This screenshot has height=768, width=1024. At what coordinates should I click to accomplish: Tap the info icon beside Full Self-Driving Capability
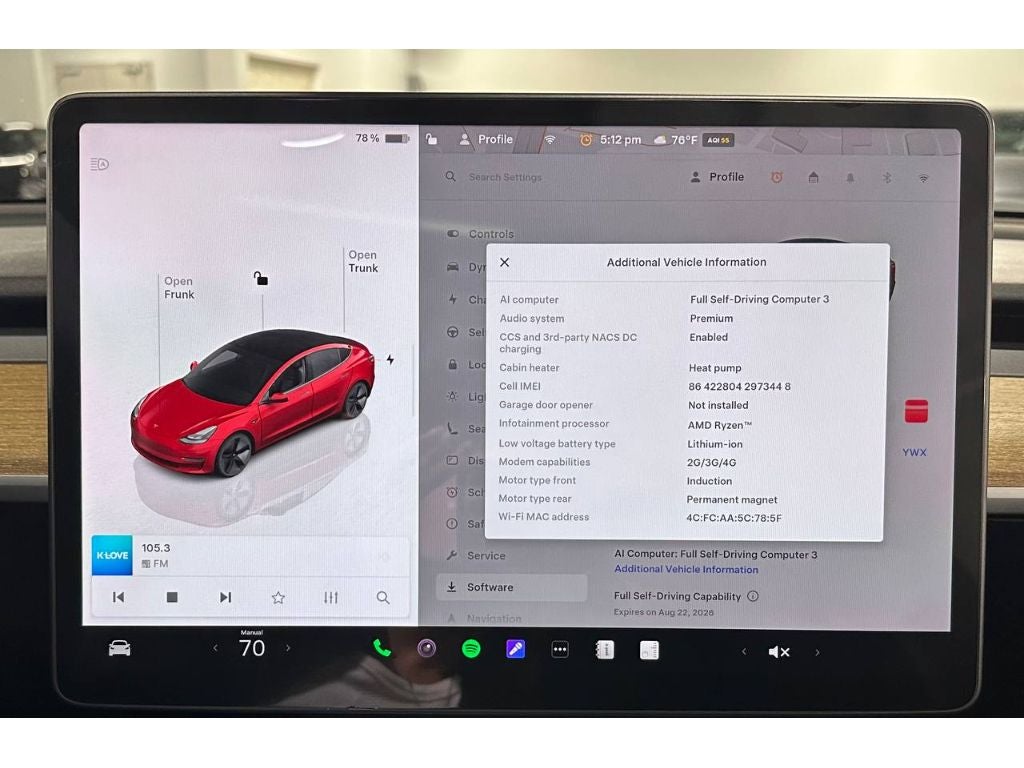[753, 596]
